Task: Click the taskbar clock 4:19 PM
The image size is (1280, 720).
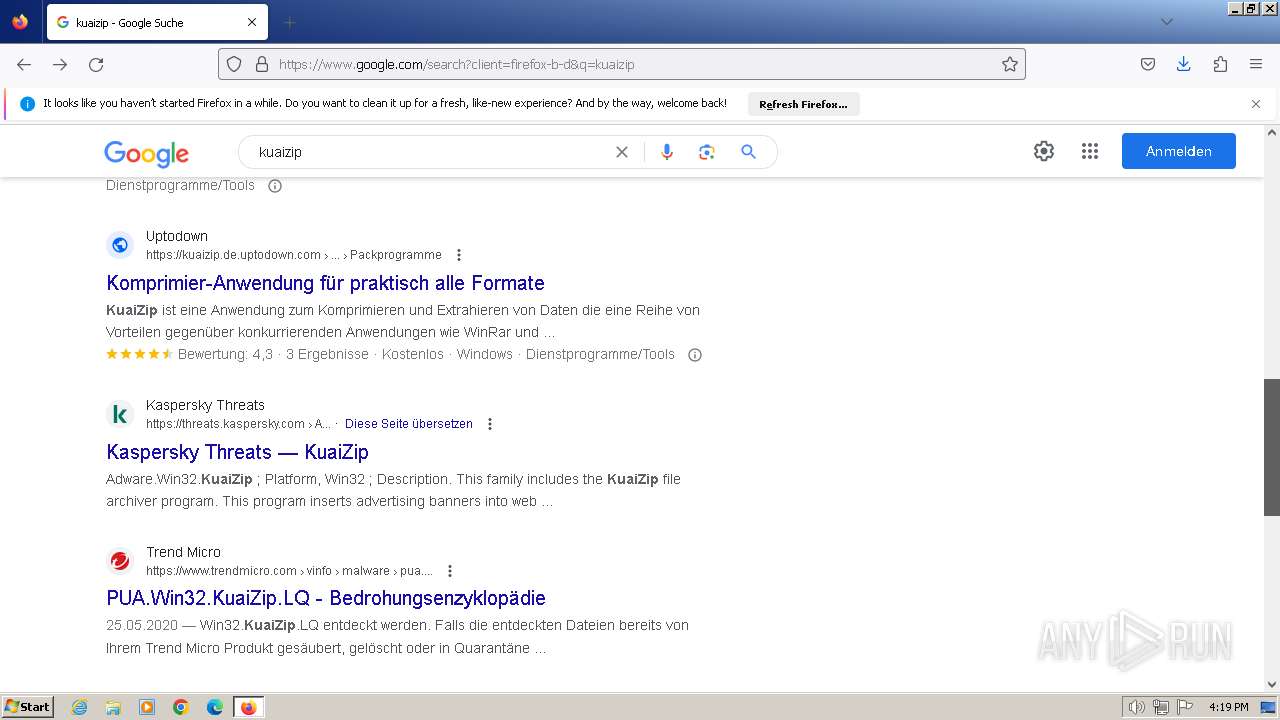Action: (x=1228, y=707)
